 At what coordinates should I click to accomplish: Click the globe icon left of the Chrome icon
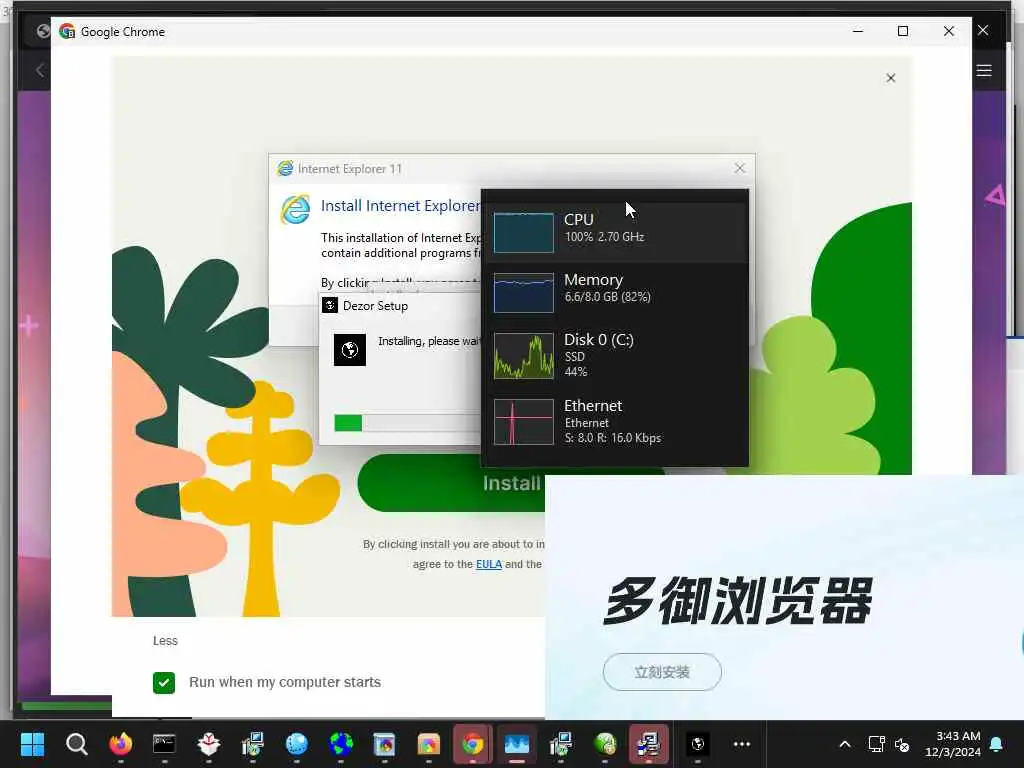43,31
